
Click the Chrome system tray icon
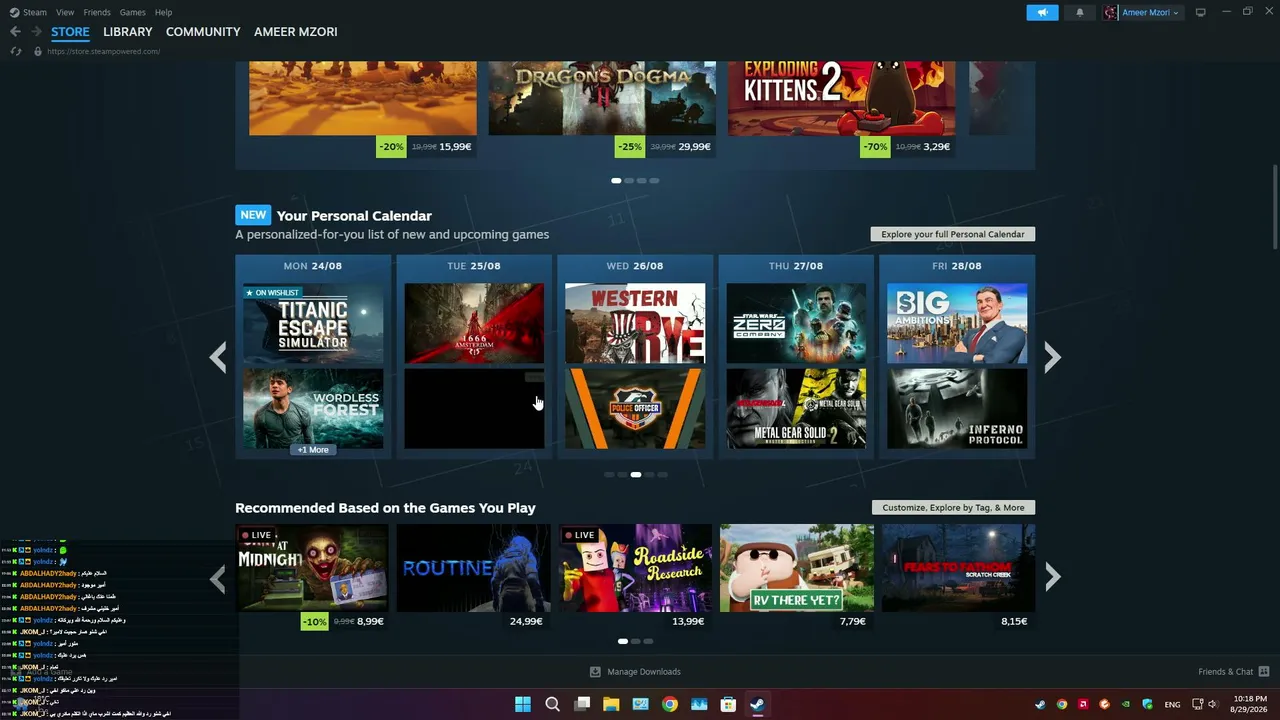tap(1062, 704)
